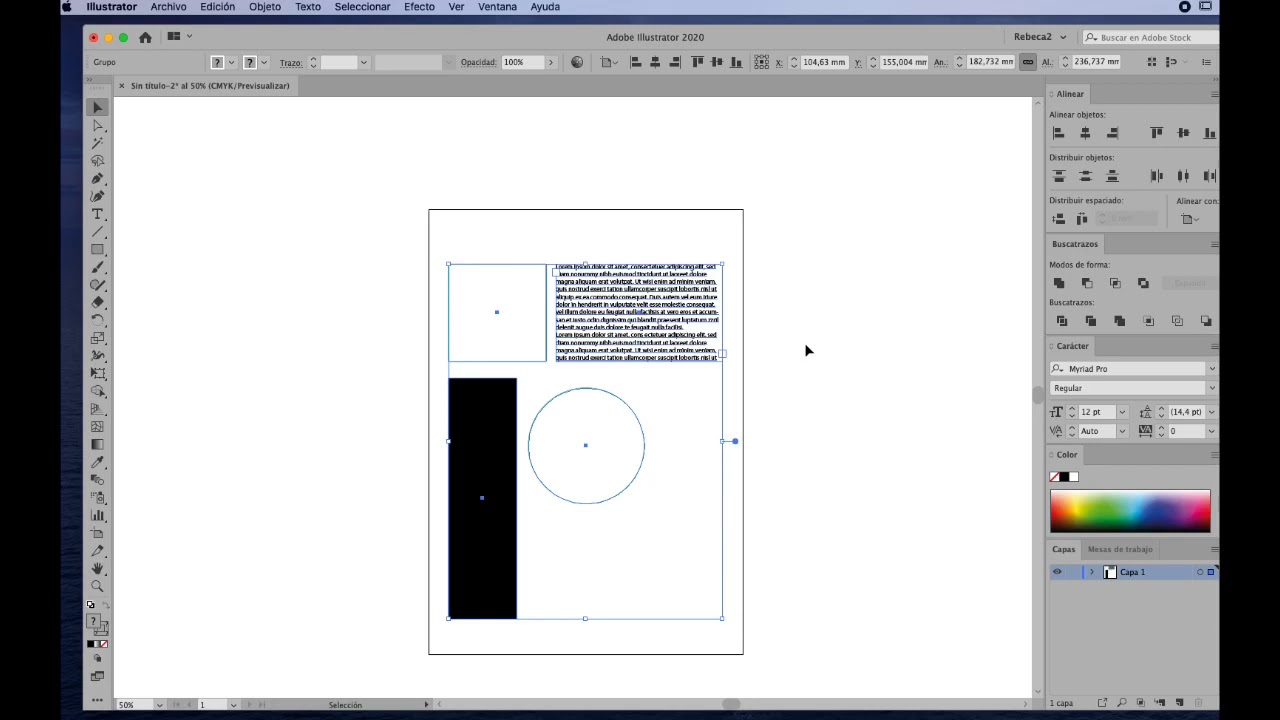Expand the Capa 1 layer sublayers
1280x720 pixels.
tap(1092, 572)
